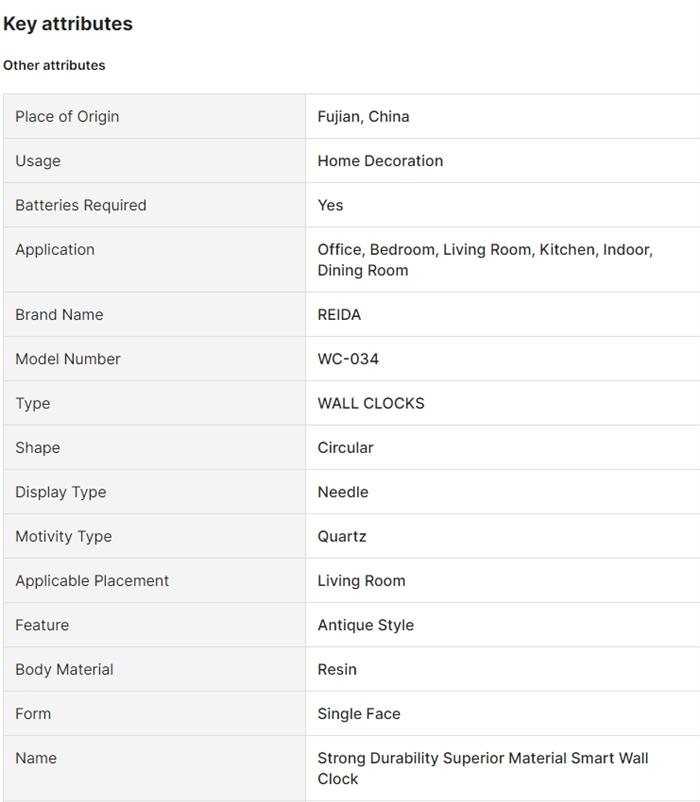Image resolution: width=700 pixels, height=802 pixels.
Task: Select the Single Face form value
Action: [359, 714]
